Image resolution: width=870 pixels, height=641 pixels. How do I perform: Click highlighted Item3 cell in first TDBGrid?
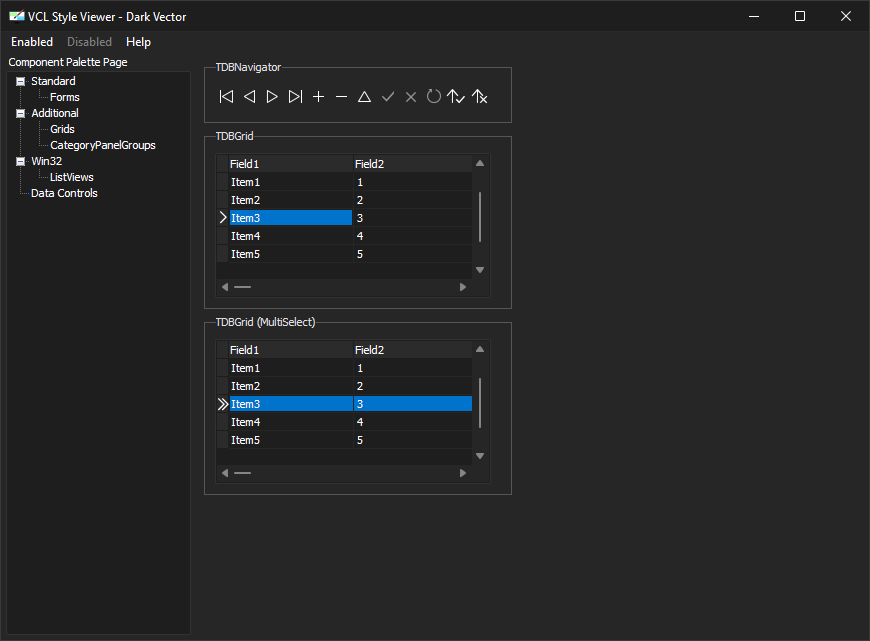pyautogui.click(x=291, y=218)
